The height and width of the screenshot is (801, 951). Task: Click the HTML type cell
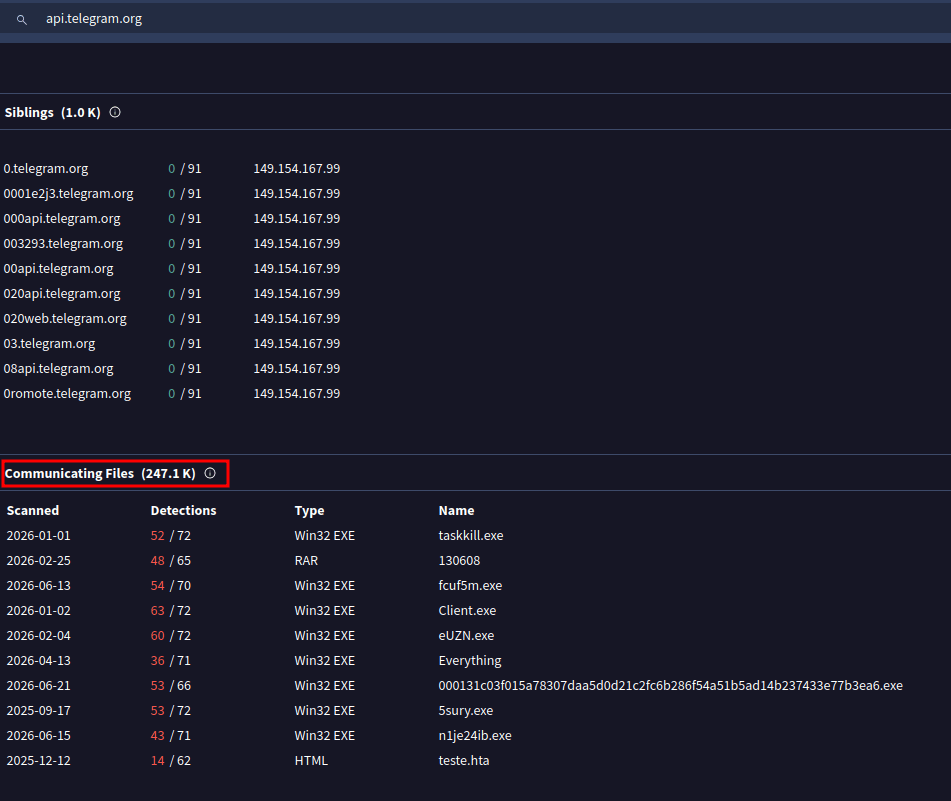(311, 760)
